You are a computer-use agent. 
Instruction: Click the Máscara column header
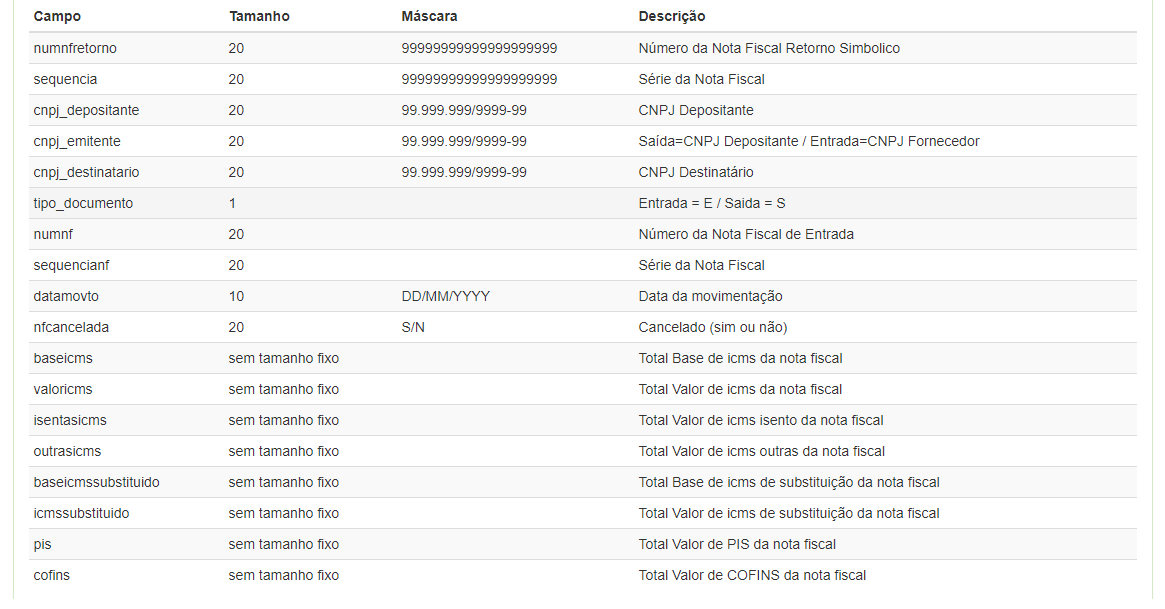429,17
